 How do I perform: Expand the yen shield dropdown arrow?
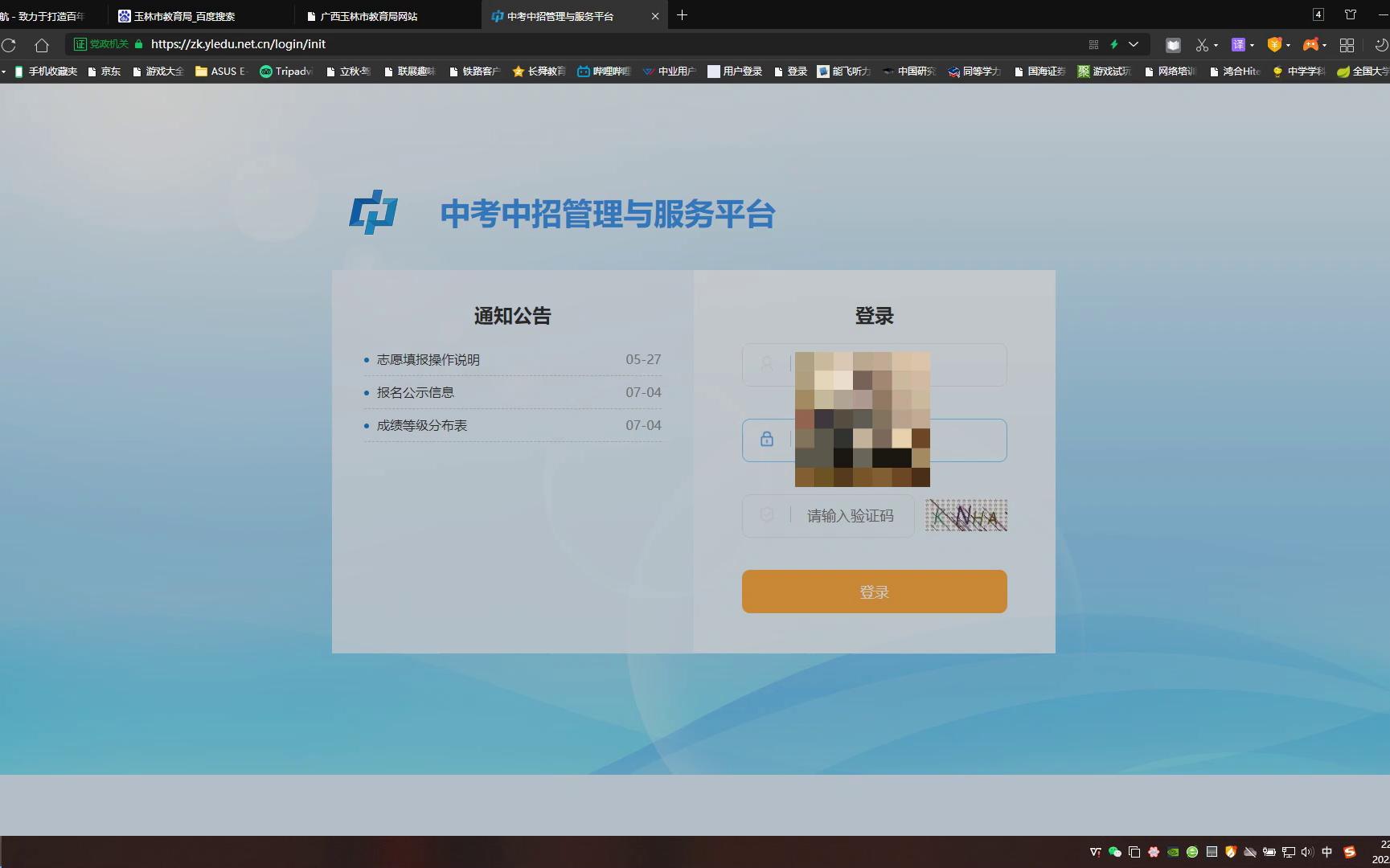[1288, 45]
